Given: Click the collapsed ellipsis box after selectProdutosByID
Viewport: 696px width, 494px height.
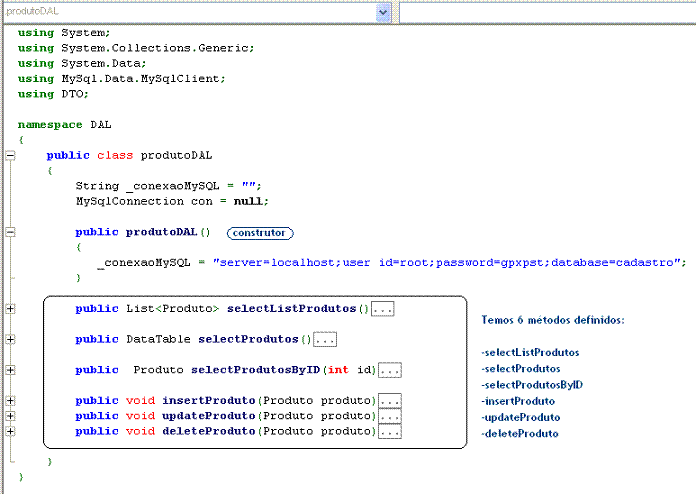Looking at the screenshot, I should (390, 370).
